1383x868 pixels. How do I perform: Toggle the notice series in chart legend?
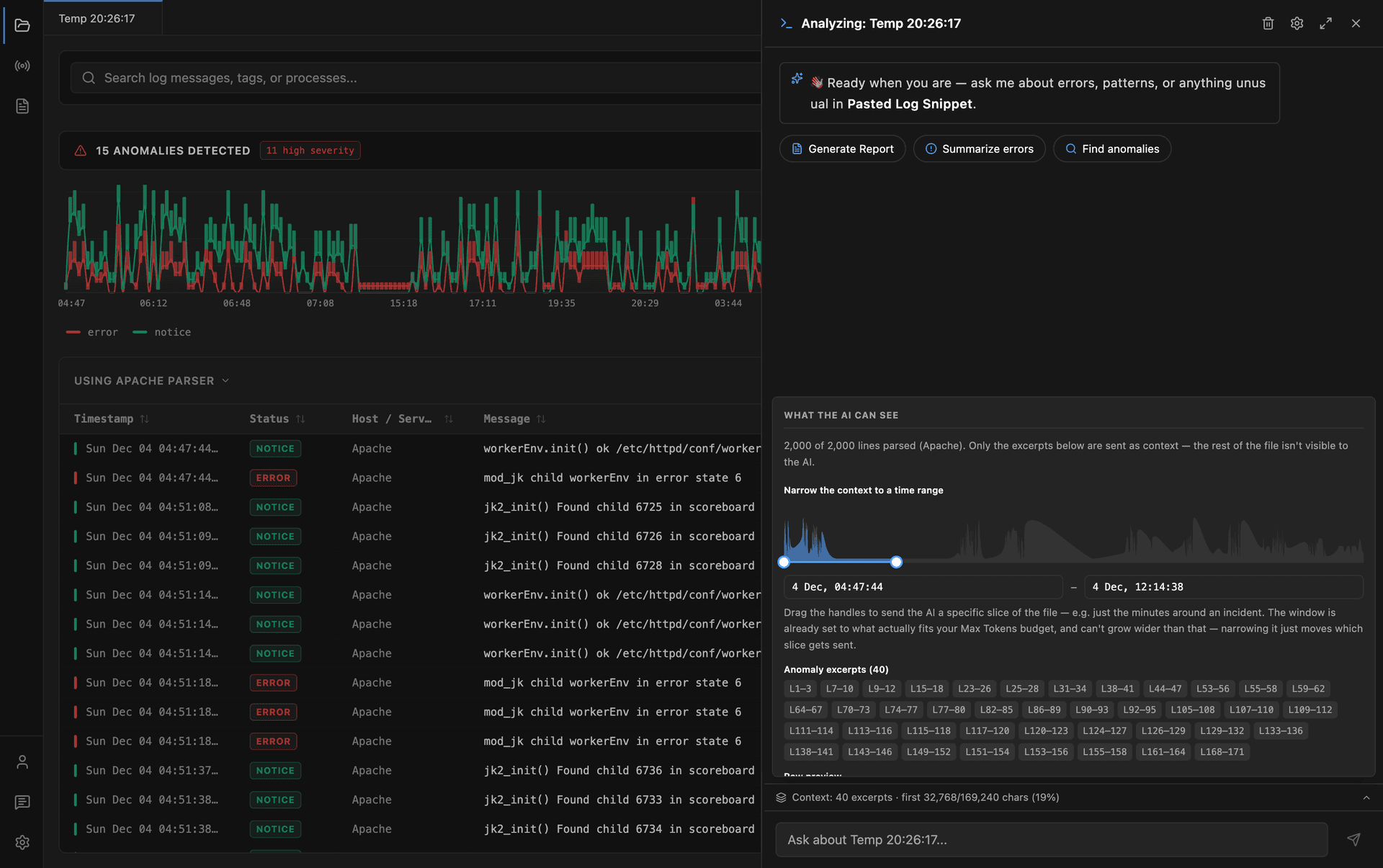(162, 333)
